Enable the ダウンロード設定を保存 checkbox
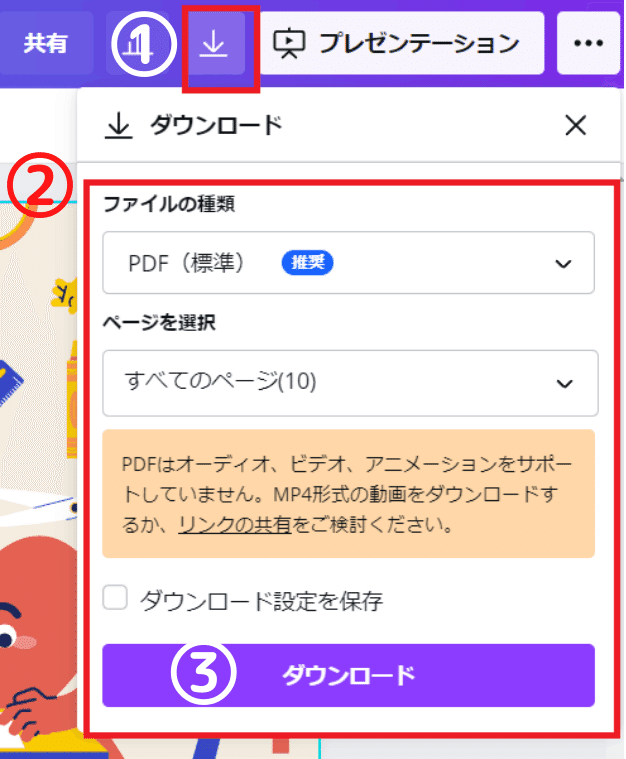This screenshot has height=759, width=626. (115, 597)
